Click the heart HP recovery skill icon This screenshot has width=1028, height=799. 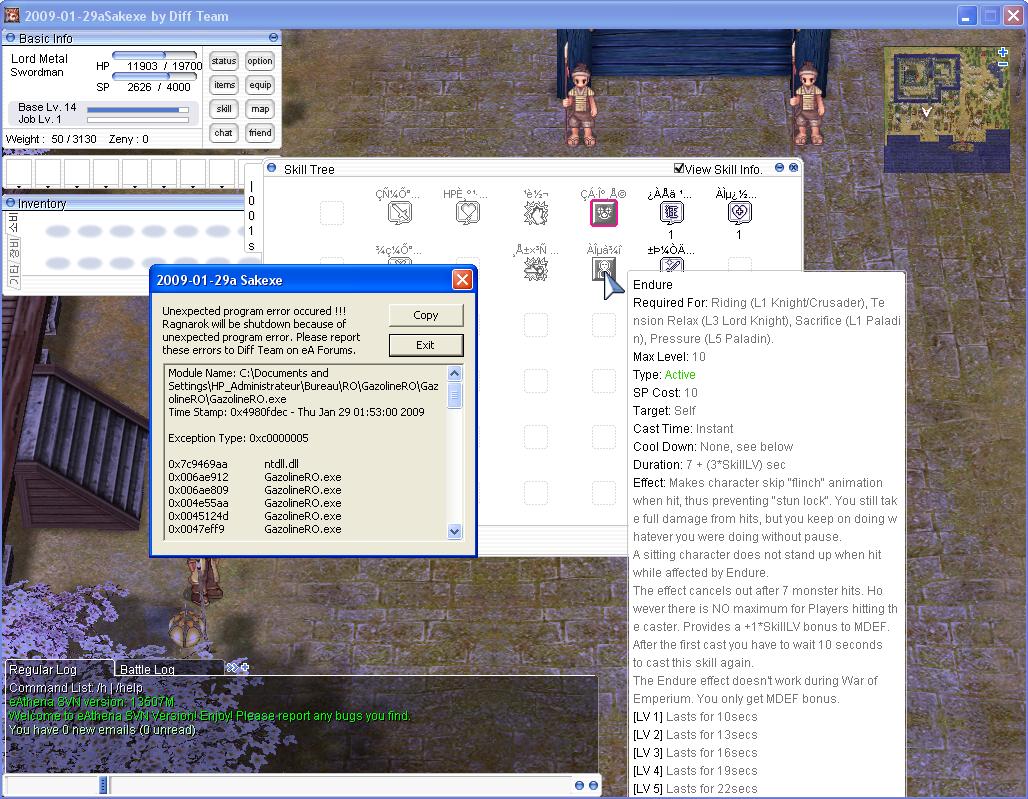(x=467, y=213)
